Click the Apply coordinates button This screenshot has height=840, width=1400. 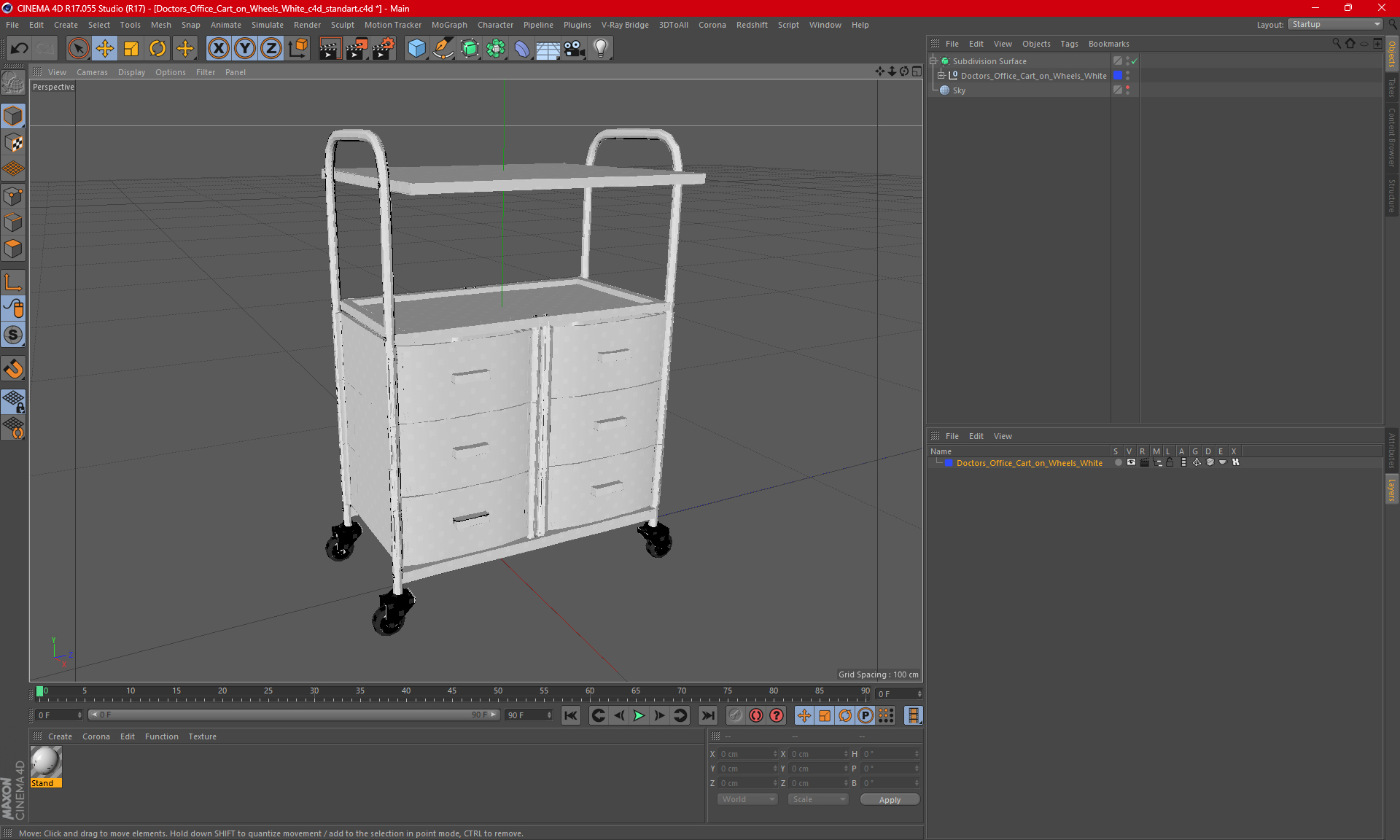890,800
